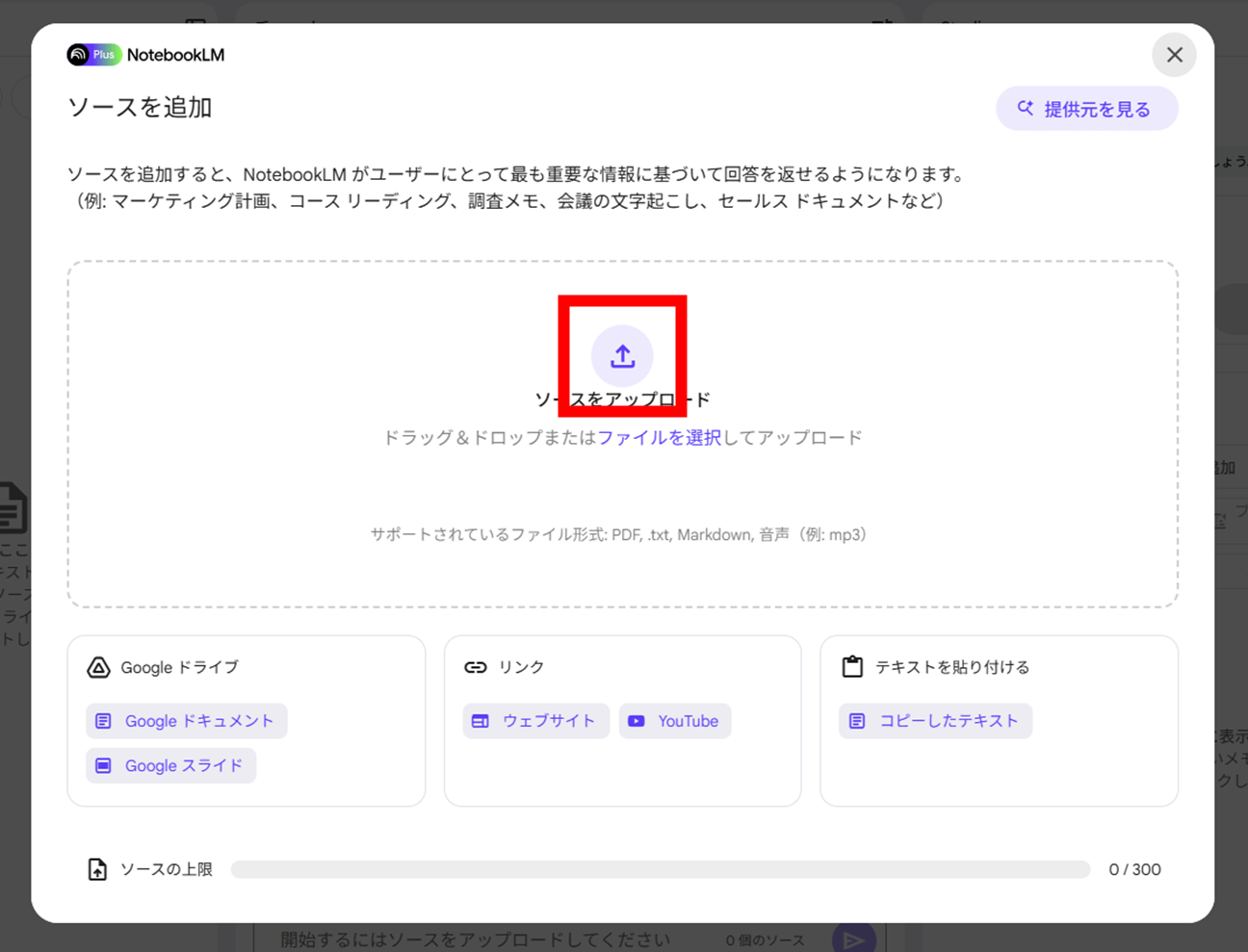Screen dimensions: 1248x952
Task: Click the send arrow button behind dialog
Action: 853,939
